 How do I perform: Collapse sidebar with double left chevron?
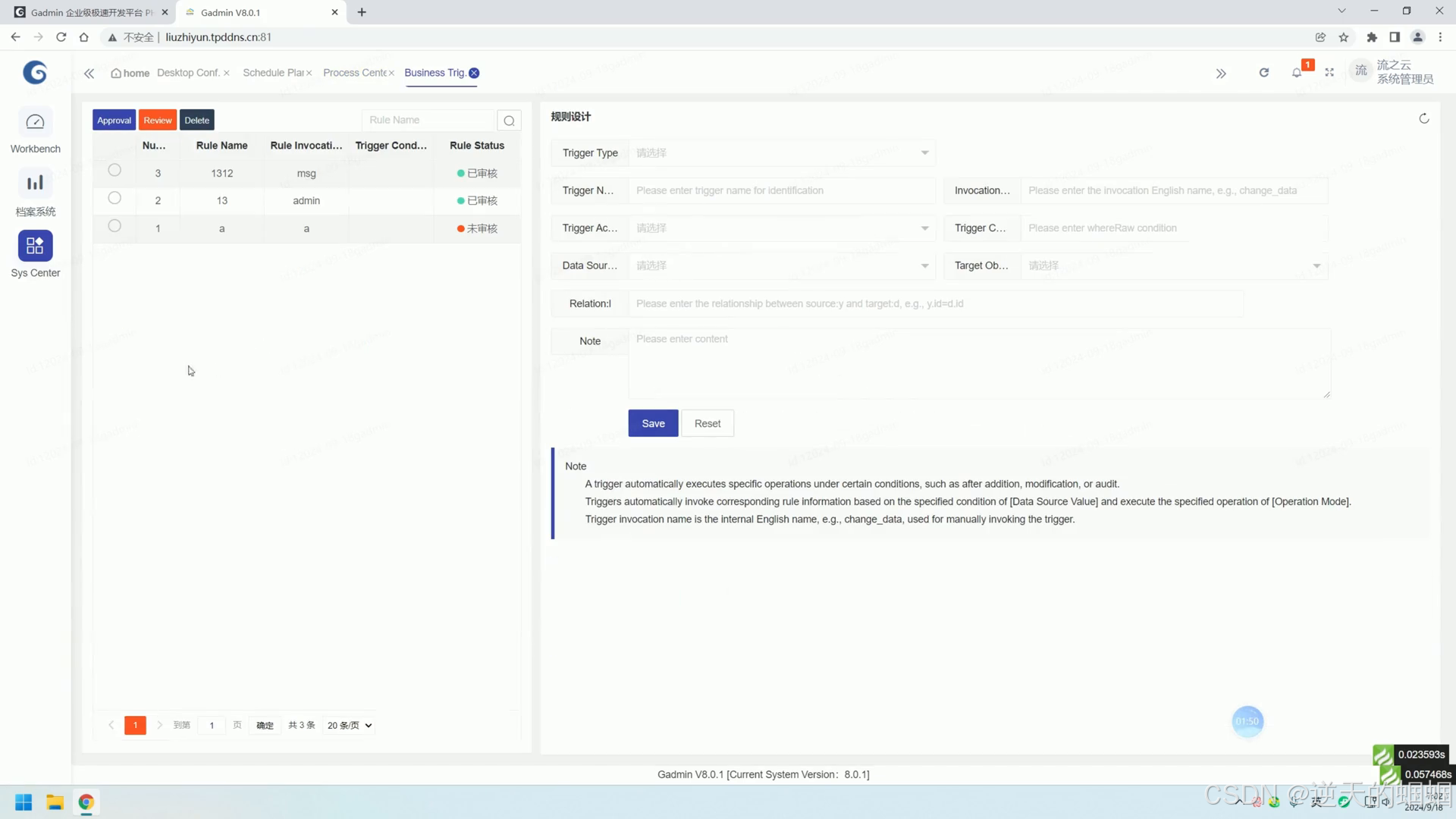[89, 74]
